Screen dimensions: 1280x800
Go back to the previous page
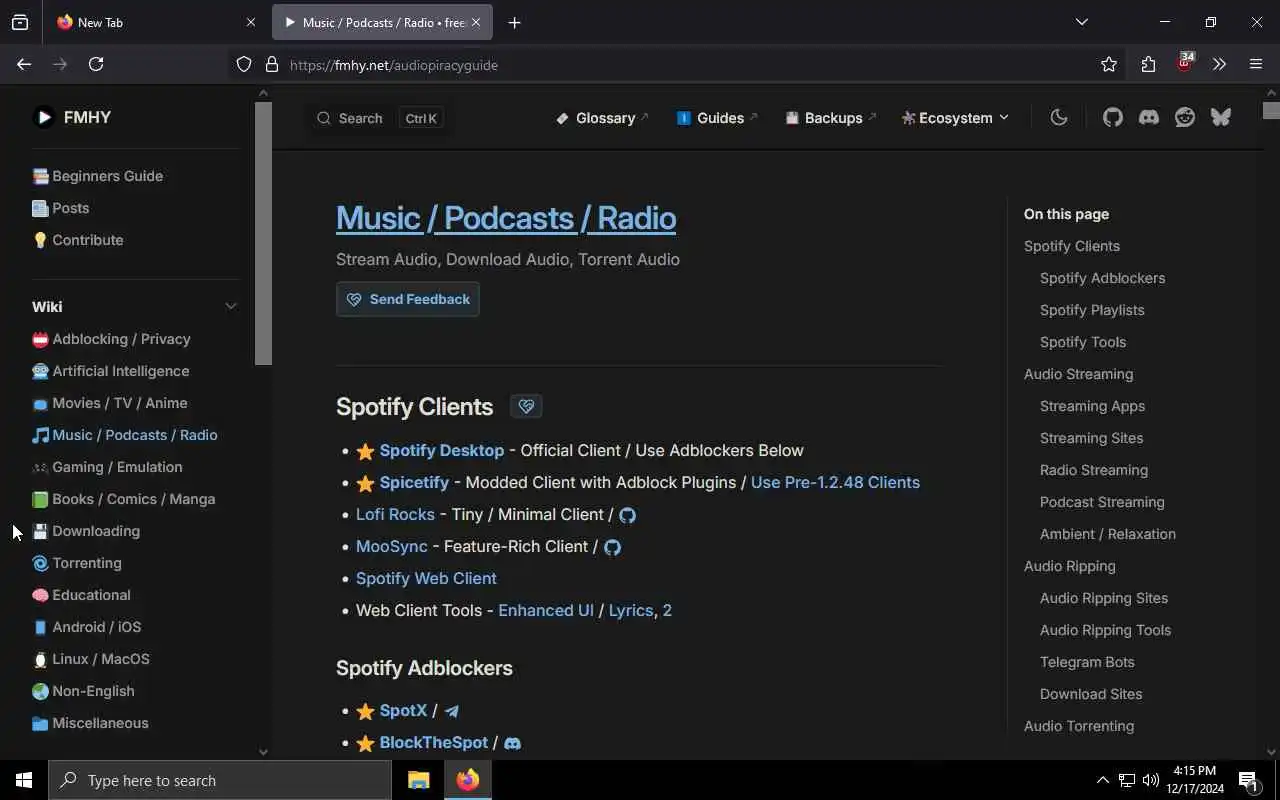click(24, 64)
